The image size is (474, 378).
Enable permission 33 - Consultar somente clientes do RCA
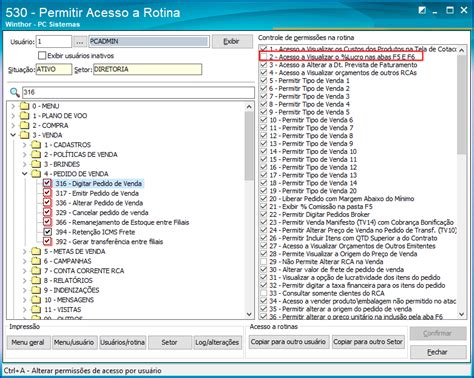pyautogui.click(x=264, y=293)
